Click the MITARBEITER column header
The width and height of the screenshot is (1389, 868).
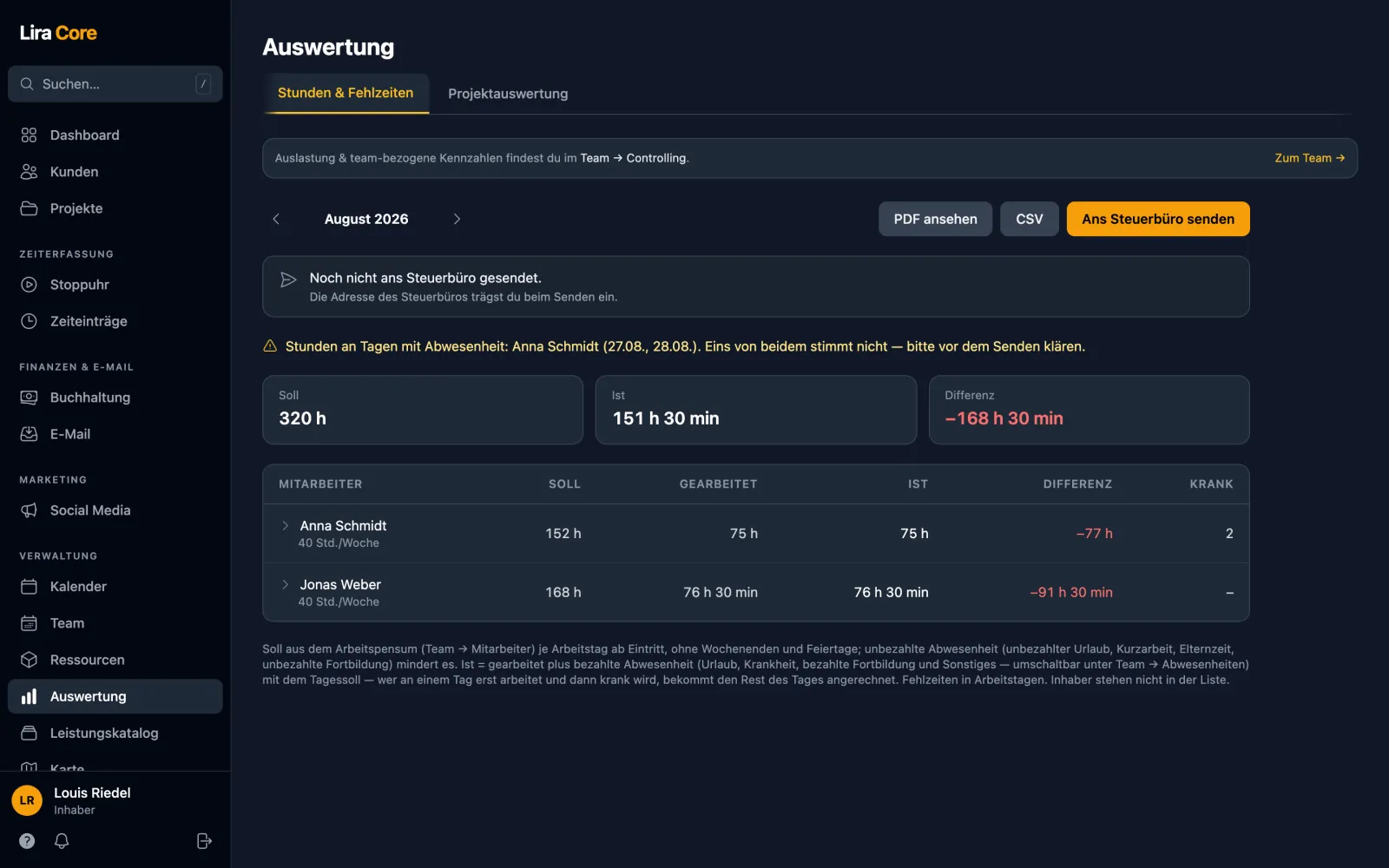click(x=320, y=484)
